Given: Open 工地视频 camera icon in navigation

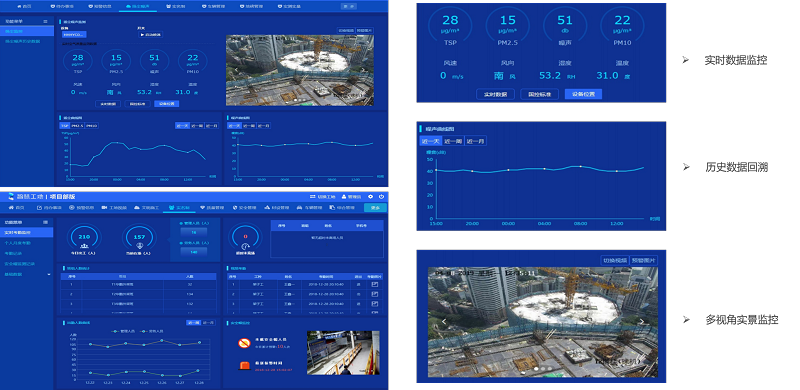Looking at the screenshot, I should pyautogui.click(x=104, y=208).
